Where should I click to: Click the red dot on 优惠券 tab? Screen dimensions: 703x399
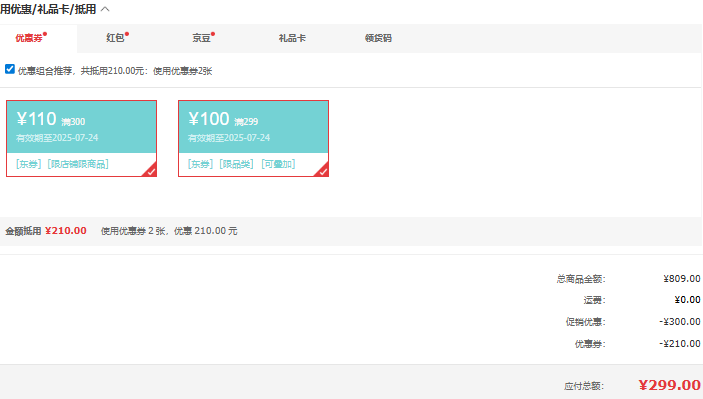45,34
